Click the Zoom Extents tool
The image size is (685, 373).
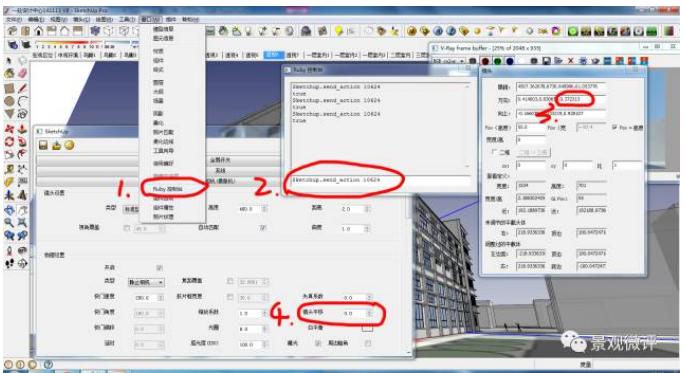[22, 223]
